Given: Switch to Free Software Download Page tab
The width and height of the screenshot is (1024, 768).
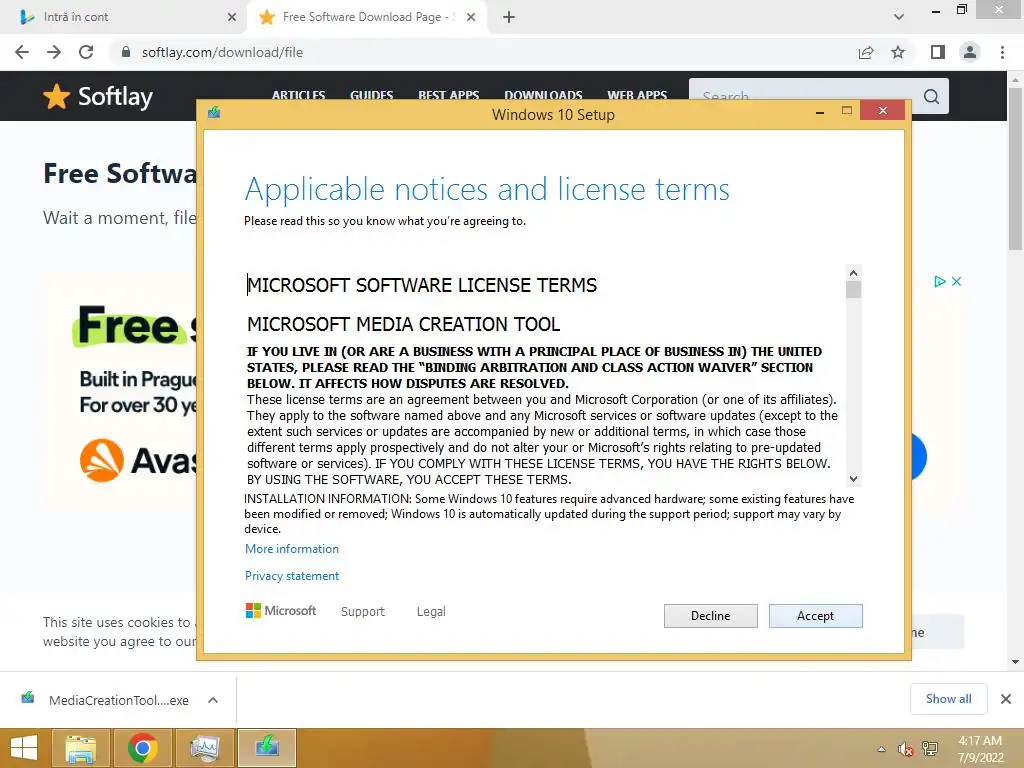Looking at the screenshot, I should click(366, 17).
